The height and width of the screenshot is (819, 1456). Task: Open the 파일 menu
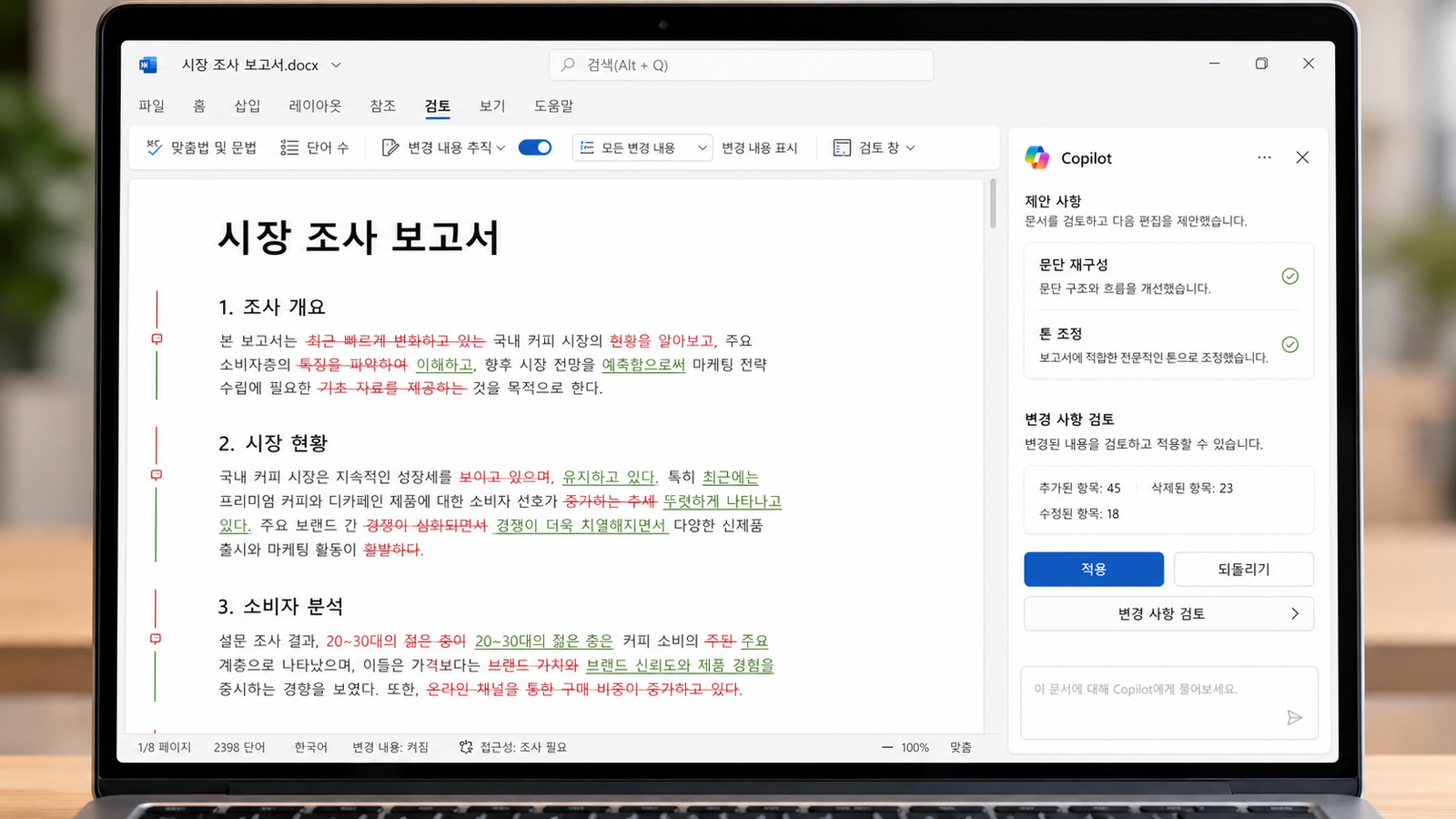pyautogui.click(x=151, y=106)
